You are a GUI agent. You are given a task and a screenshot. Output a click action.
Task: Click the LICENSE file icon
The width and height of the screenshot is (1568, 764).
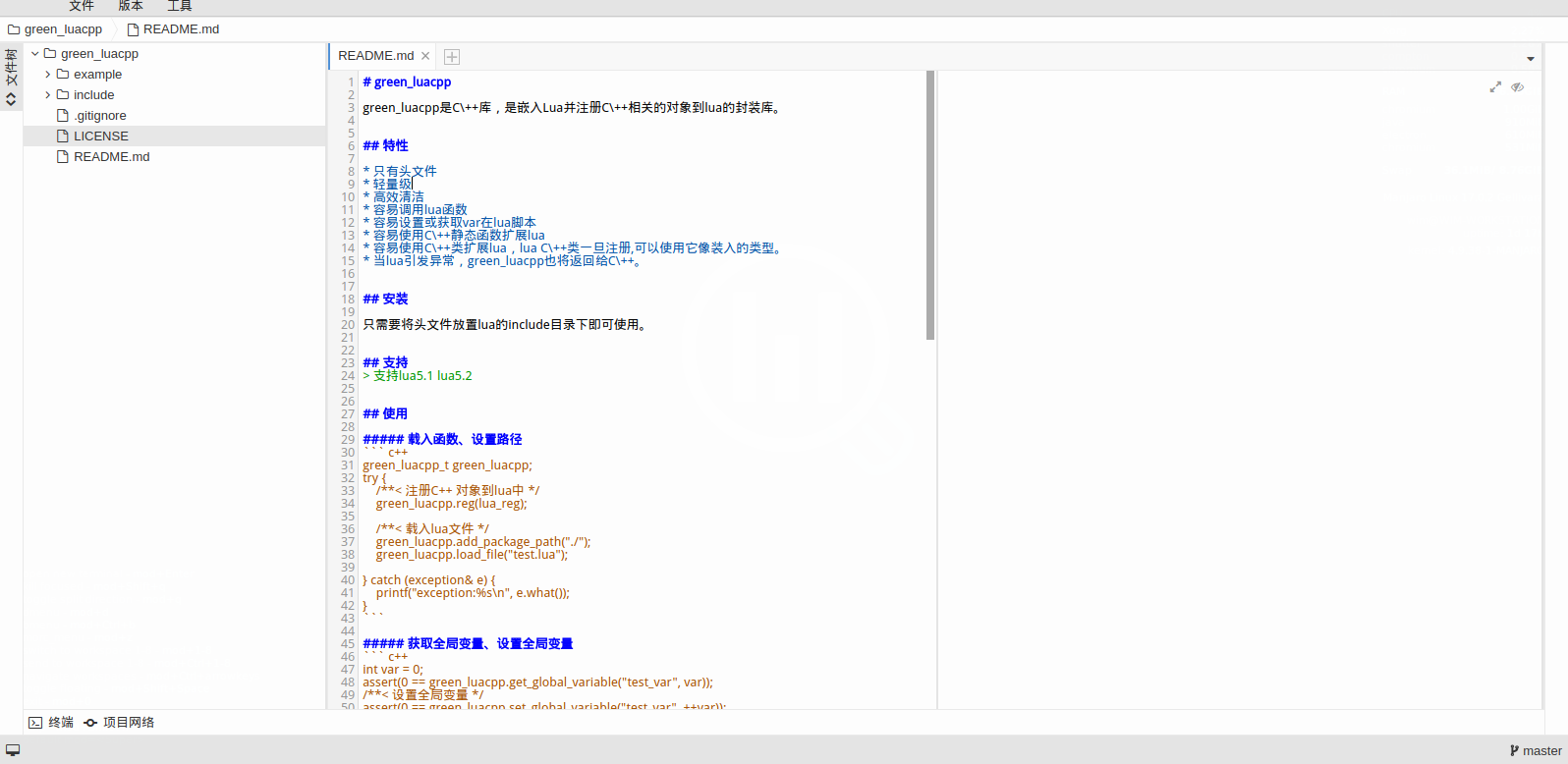[63, 136]
